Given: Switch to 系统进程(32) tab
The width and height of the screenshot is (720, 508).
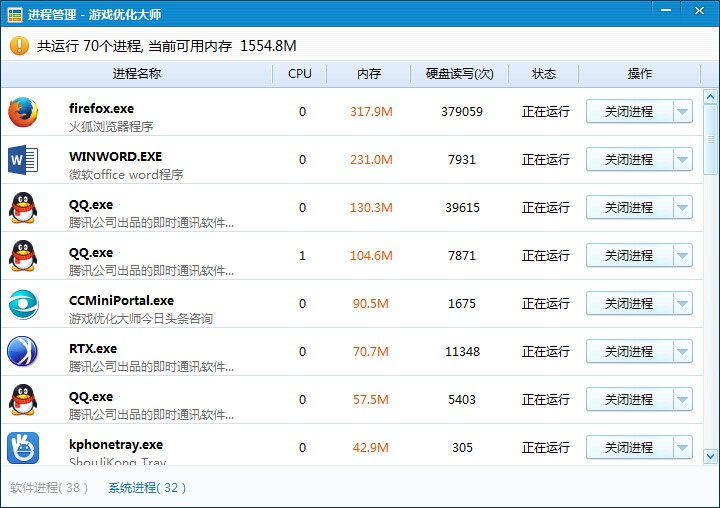Looking at the screenshot, I should pyautogui.click(x=147, y=487).
